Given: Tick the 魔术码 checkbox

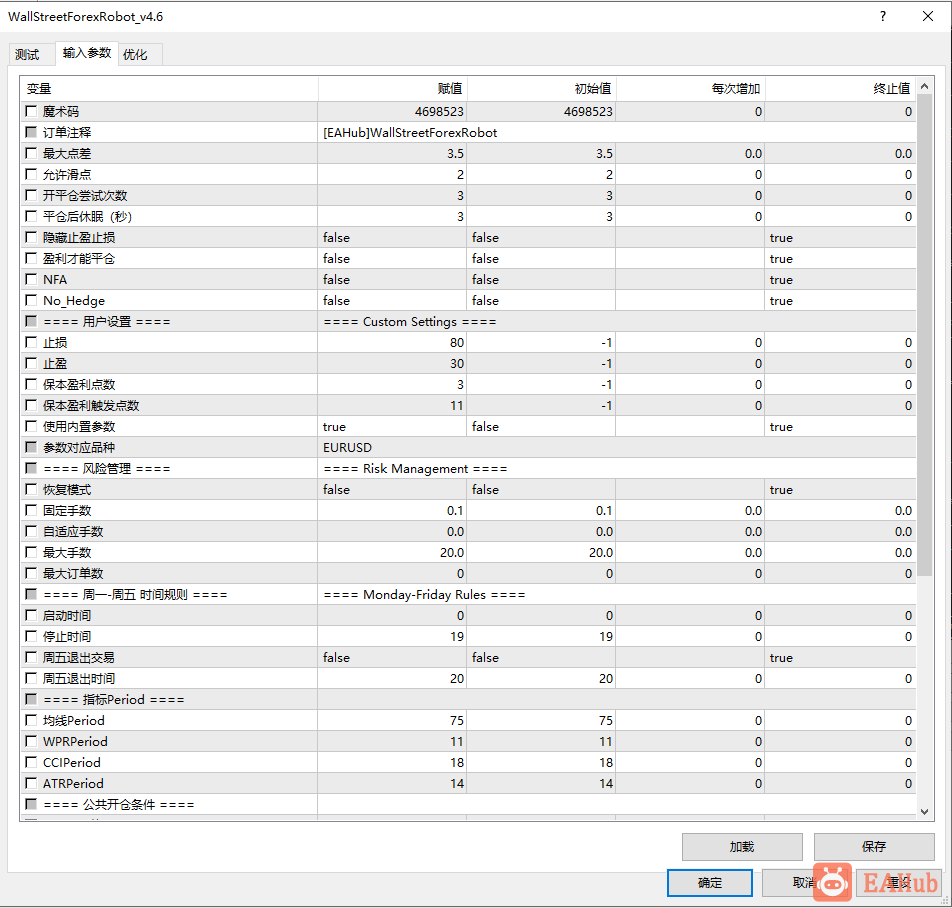Looking at the screenshot, I should click(x=31, y=111).
